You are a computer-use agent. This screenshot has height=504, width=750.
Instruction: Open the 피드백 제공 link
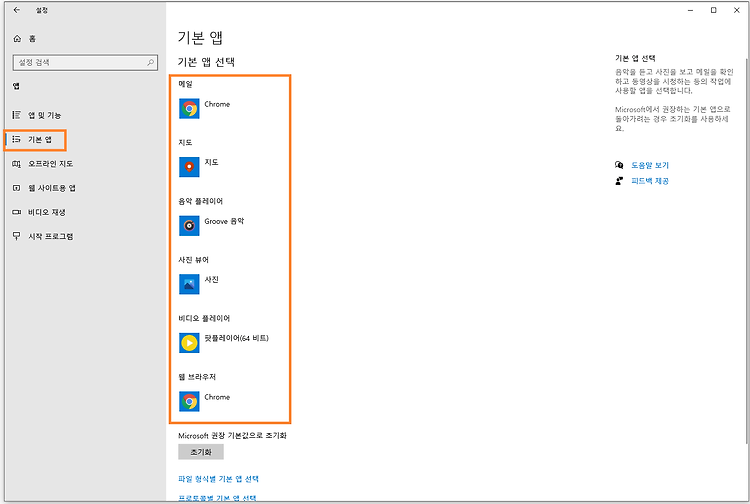click(x=650, y=181)
